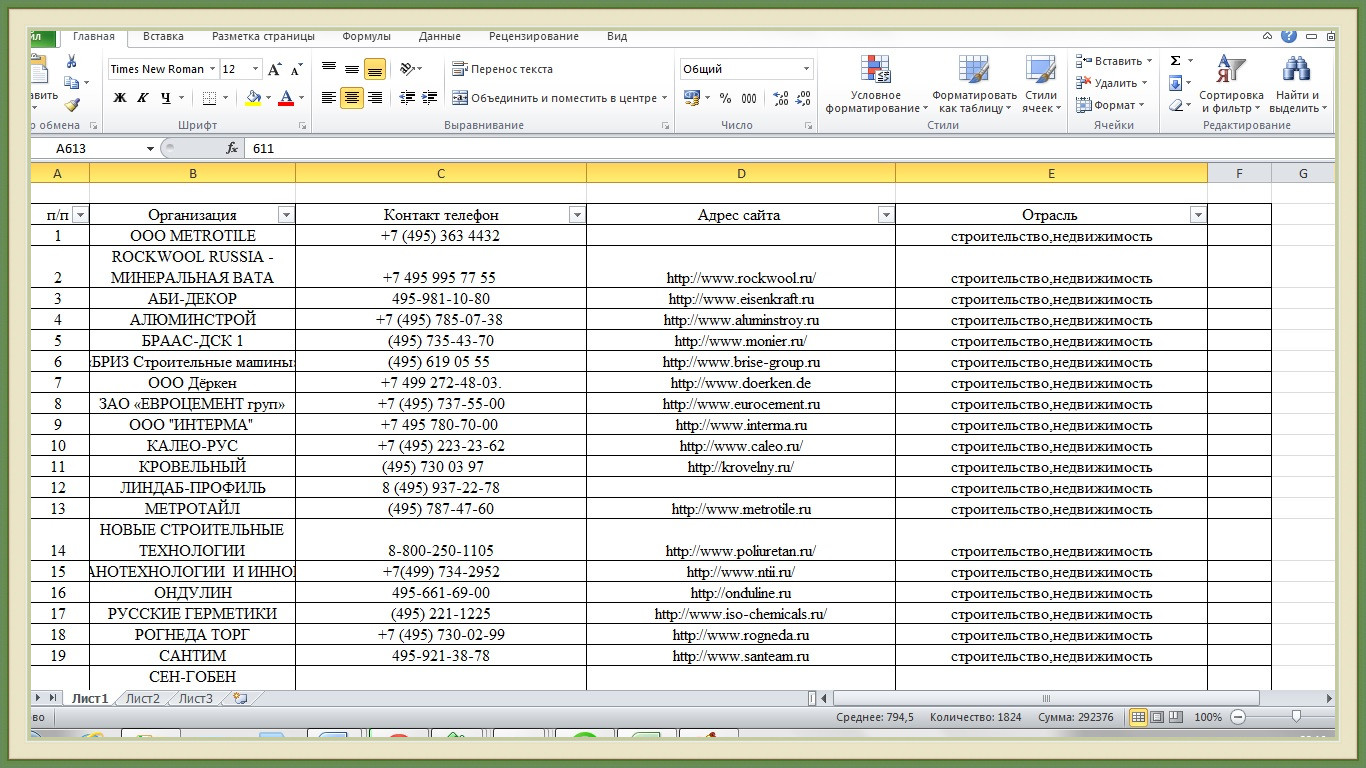Align cell text to the left
Screen dimensions: 1366x768
point(329,98)
